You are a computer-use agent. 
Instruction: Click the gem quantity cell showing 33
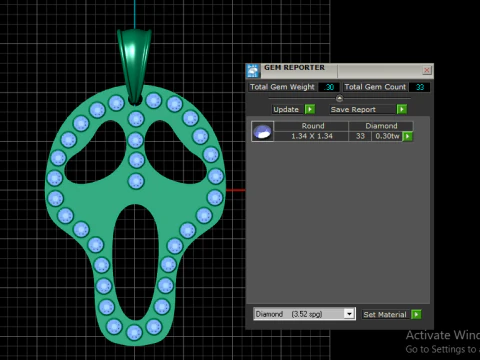(360, 136)
